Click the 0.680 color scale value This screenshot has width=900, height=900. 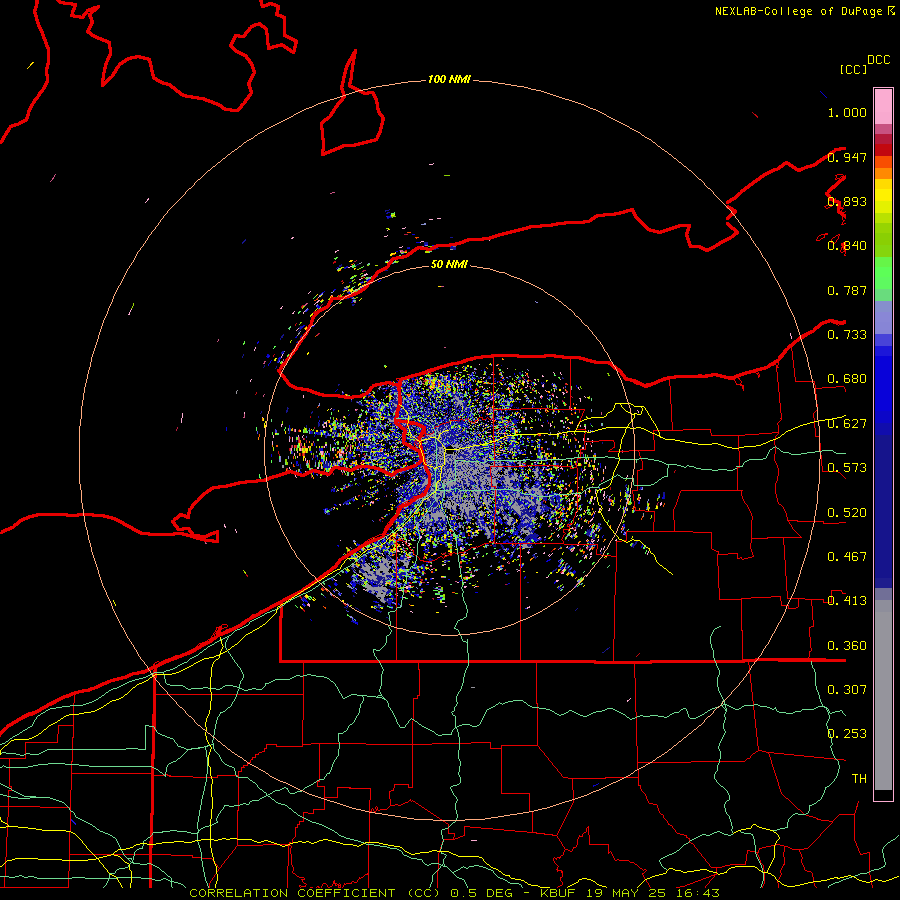[x=847, y=379]
